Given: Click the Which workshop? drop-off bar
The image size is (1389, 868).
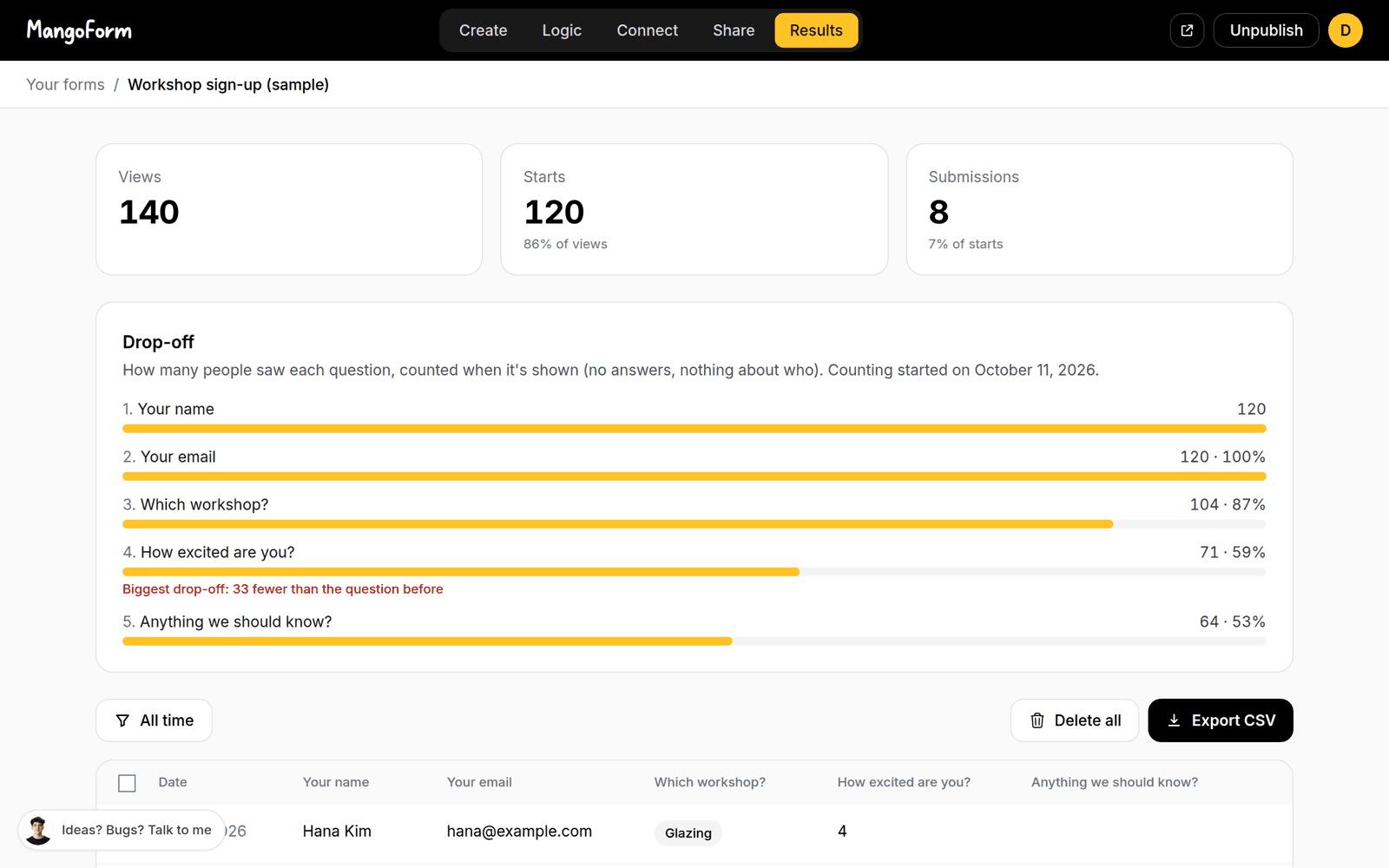Looking at the screenshot, I should click(694, 524).
